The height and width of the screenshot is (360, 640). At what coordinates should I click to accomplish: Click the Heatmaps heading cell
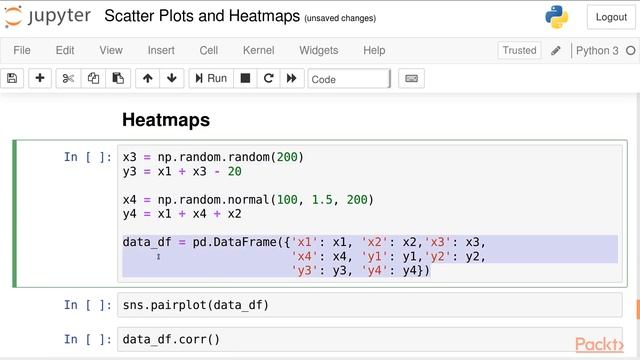[166, 120]
